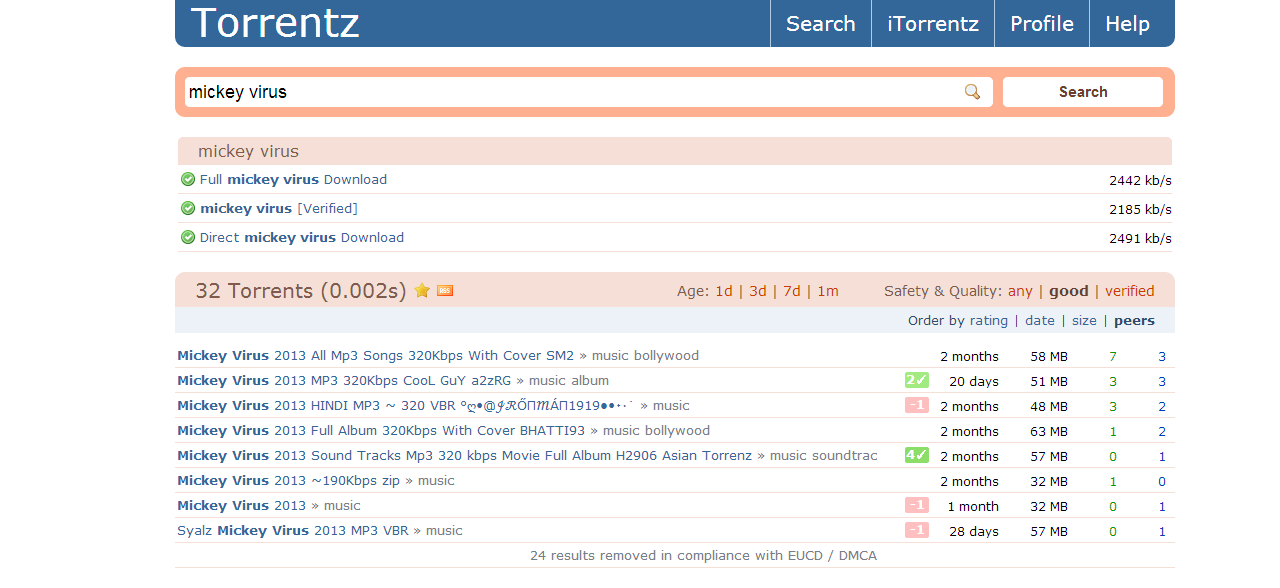Open Sound Tracks Mp3 320 kbps Movie torrent
This screenshot has height=588, width=1280.
point(464,455)
